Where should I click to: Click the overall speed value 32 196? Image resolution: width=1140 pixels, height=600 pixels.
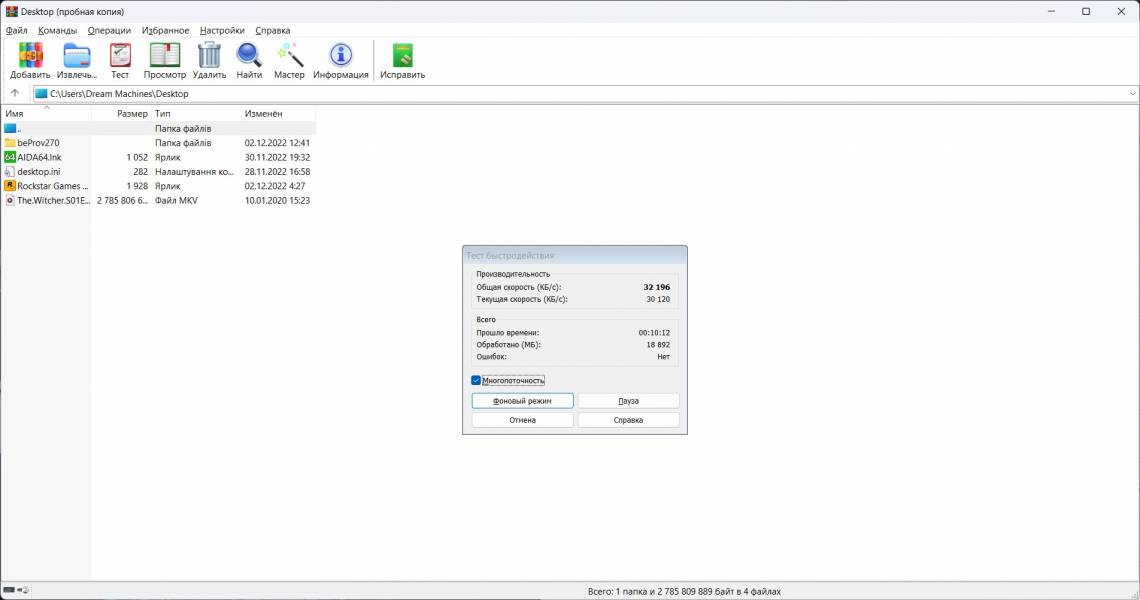[x=657, y=287]
